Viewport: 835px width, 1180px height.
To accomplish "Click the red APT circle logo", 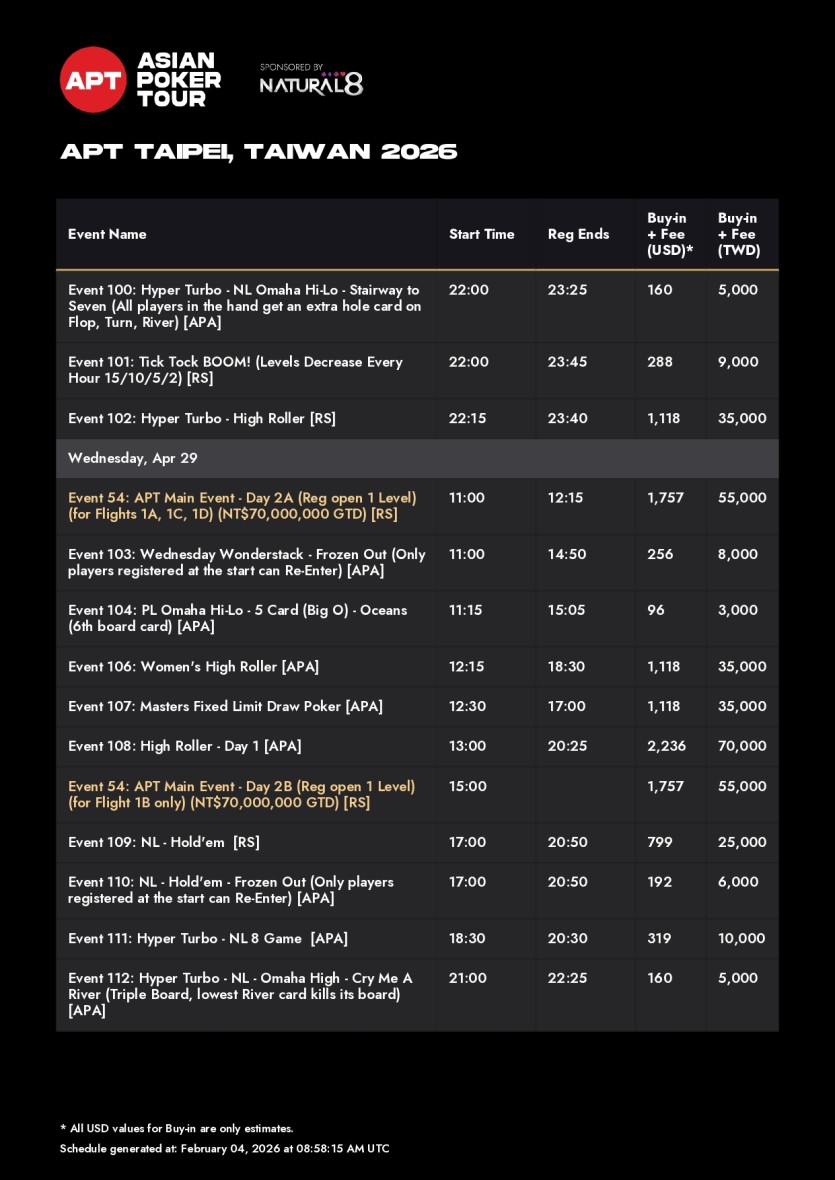I will pyautogui.click(x=93, y=80).
